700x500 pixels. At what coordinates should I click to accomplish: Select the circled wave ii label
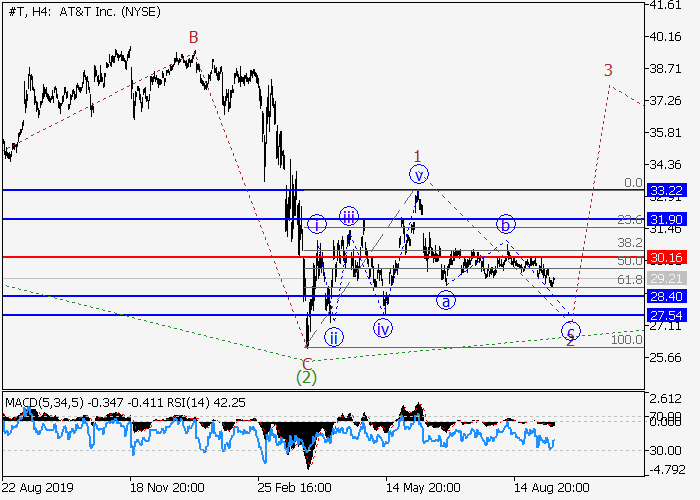pos(334,309)
